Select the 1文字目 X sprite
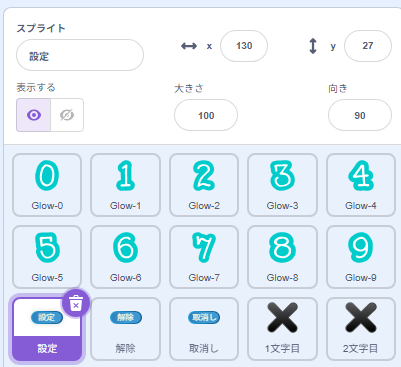This screenshot has width=401, height=367. tap(282, 329)
